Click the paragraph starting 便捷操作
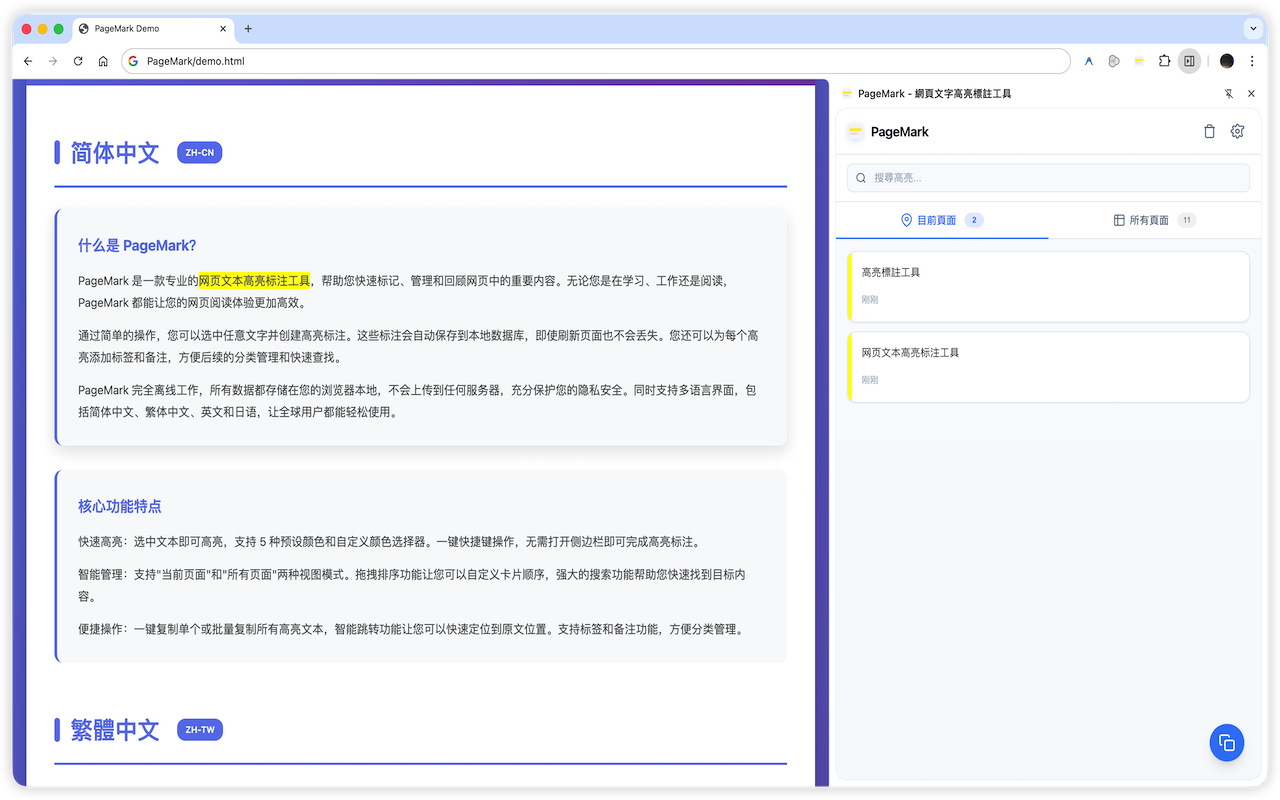Viewport: 1280px width, 800px height. (x=412, y=629)
